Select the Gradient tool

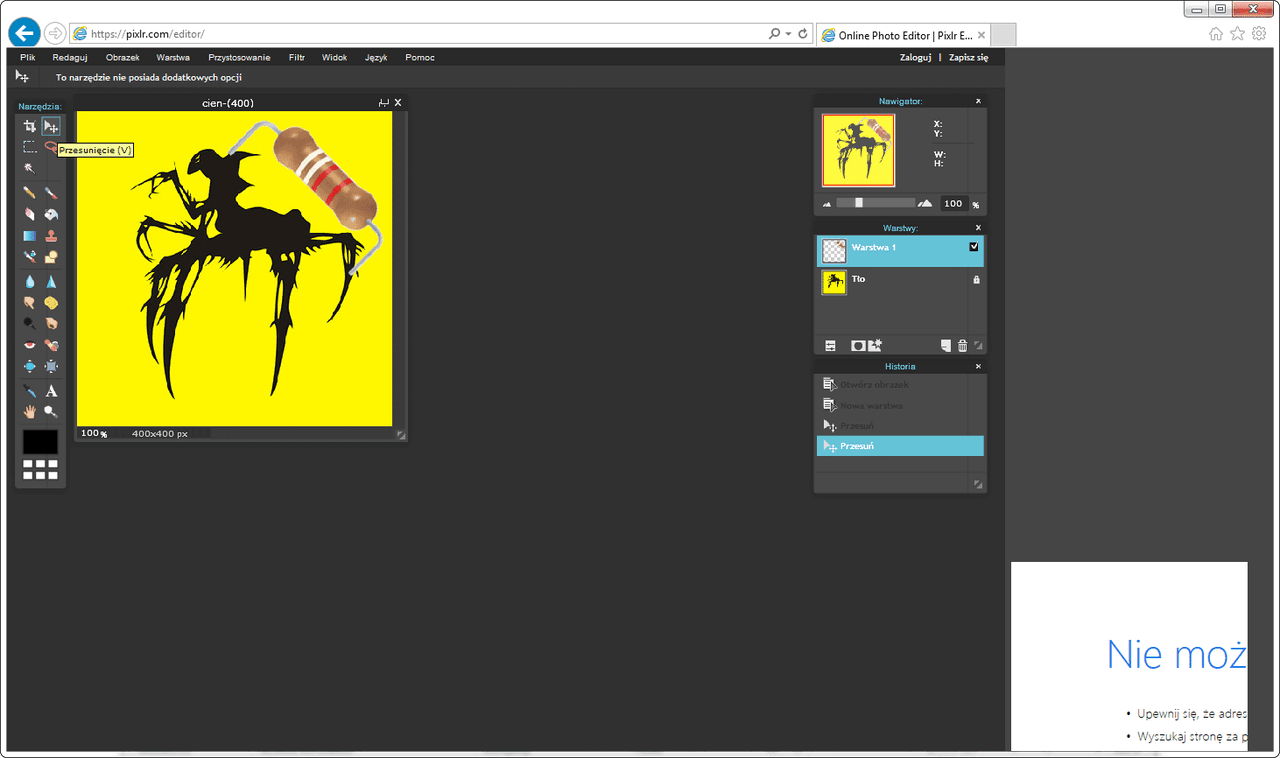pos(30,236)
